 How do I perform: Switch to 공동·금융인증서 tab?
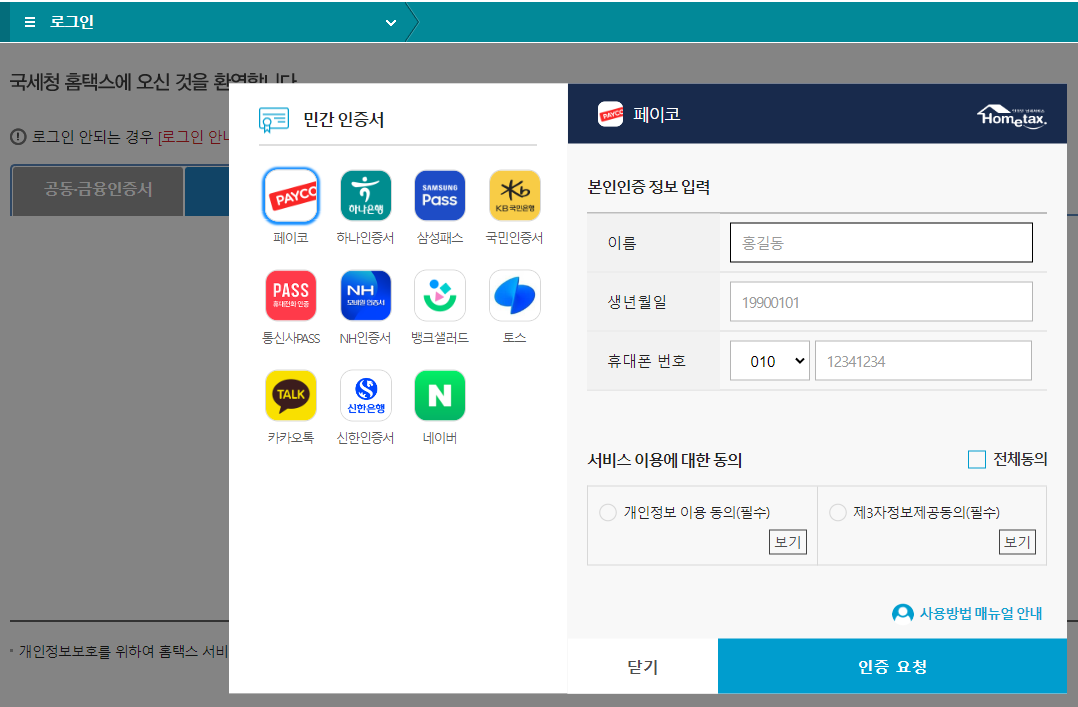coord(98,190)
